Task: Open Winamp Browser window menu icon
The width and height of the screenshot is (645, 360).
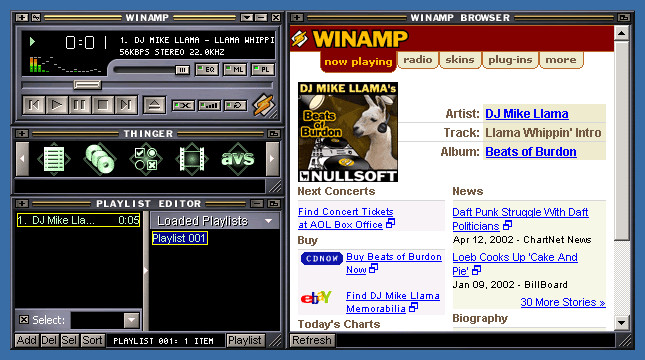Action: click(297, 18)
